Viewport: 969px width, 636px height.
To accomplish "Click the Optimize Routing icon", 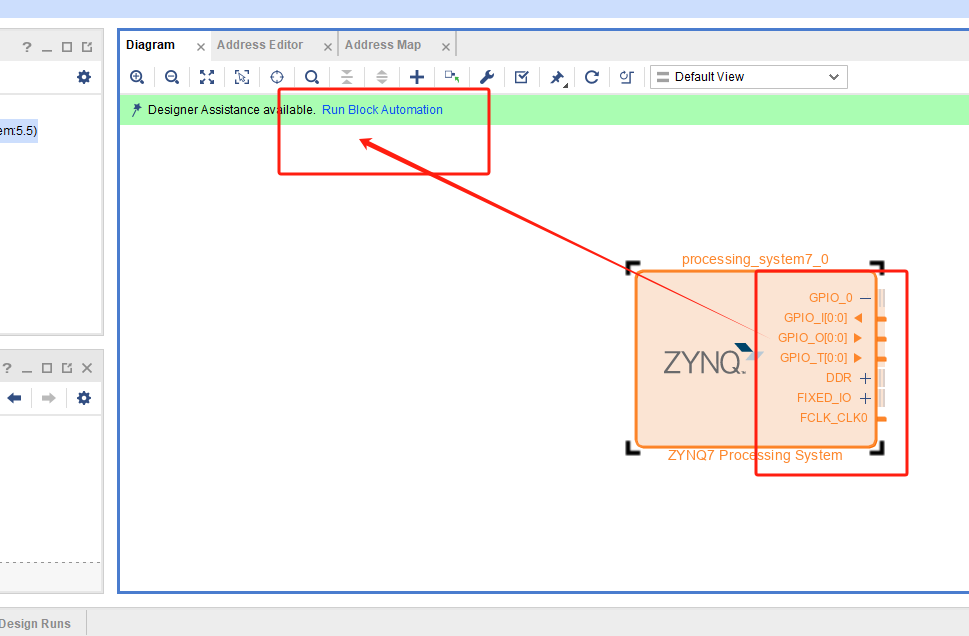I will pos(627,77).
